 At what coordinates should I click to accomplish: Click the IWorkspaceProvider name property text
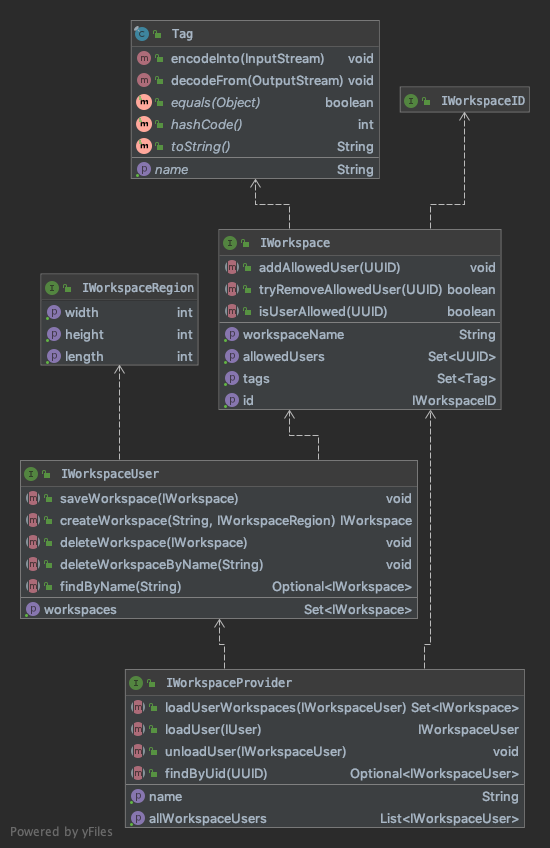[165, 797]
